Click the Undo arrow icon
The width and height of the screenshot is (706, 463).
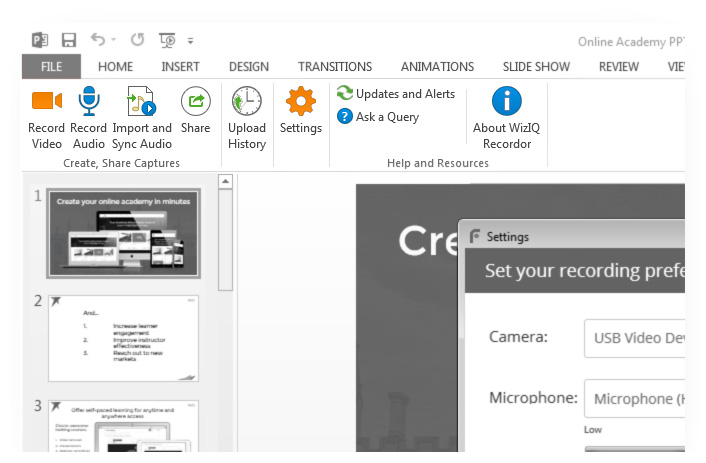pos(98,41)
